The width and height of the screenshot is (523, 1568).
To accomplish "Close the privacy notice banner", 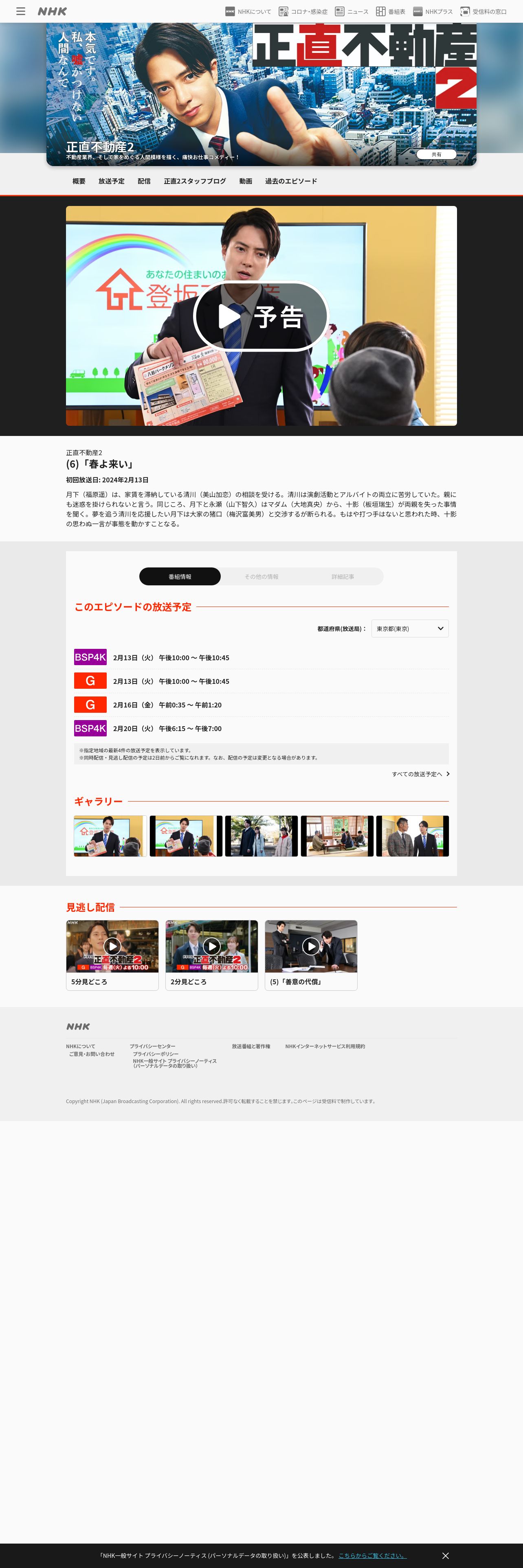I will click(446, 1555).
